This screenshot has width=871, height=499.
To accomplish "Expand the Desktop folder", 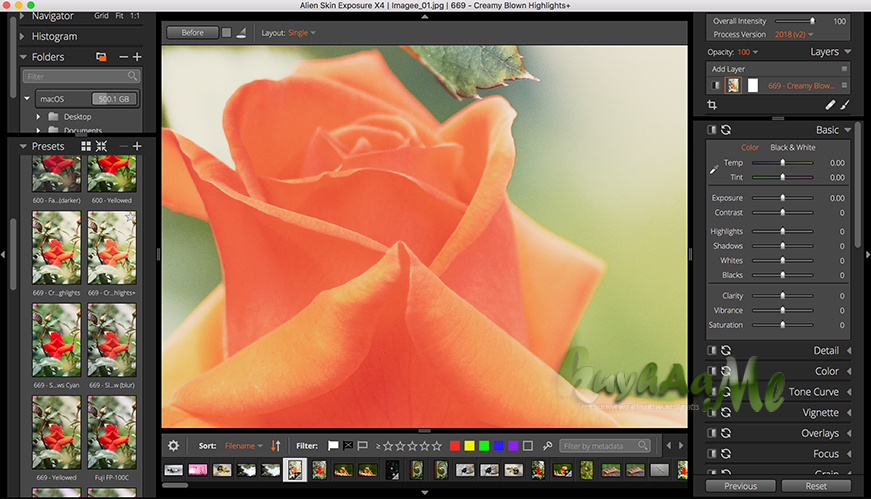I will tap(38, 117).
